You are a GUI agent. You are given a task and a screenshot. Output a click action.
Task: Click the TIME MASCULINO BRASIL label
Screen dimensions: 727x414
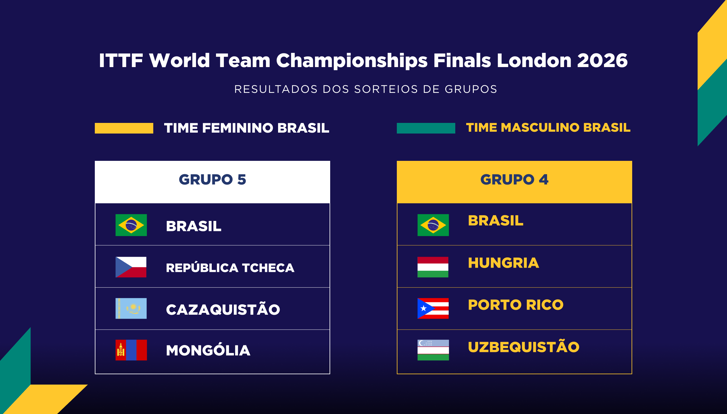point(548,128)
